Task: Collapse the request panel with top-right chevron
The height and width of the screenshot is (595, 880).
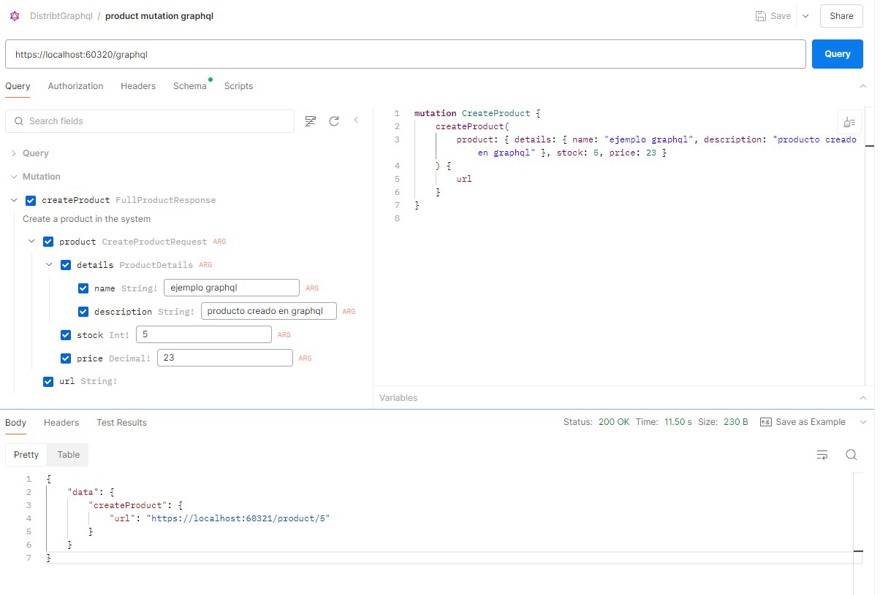Action: click(863, 86)
